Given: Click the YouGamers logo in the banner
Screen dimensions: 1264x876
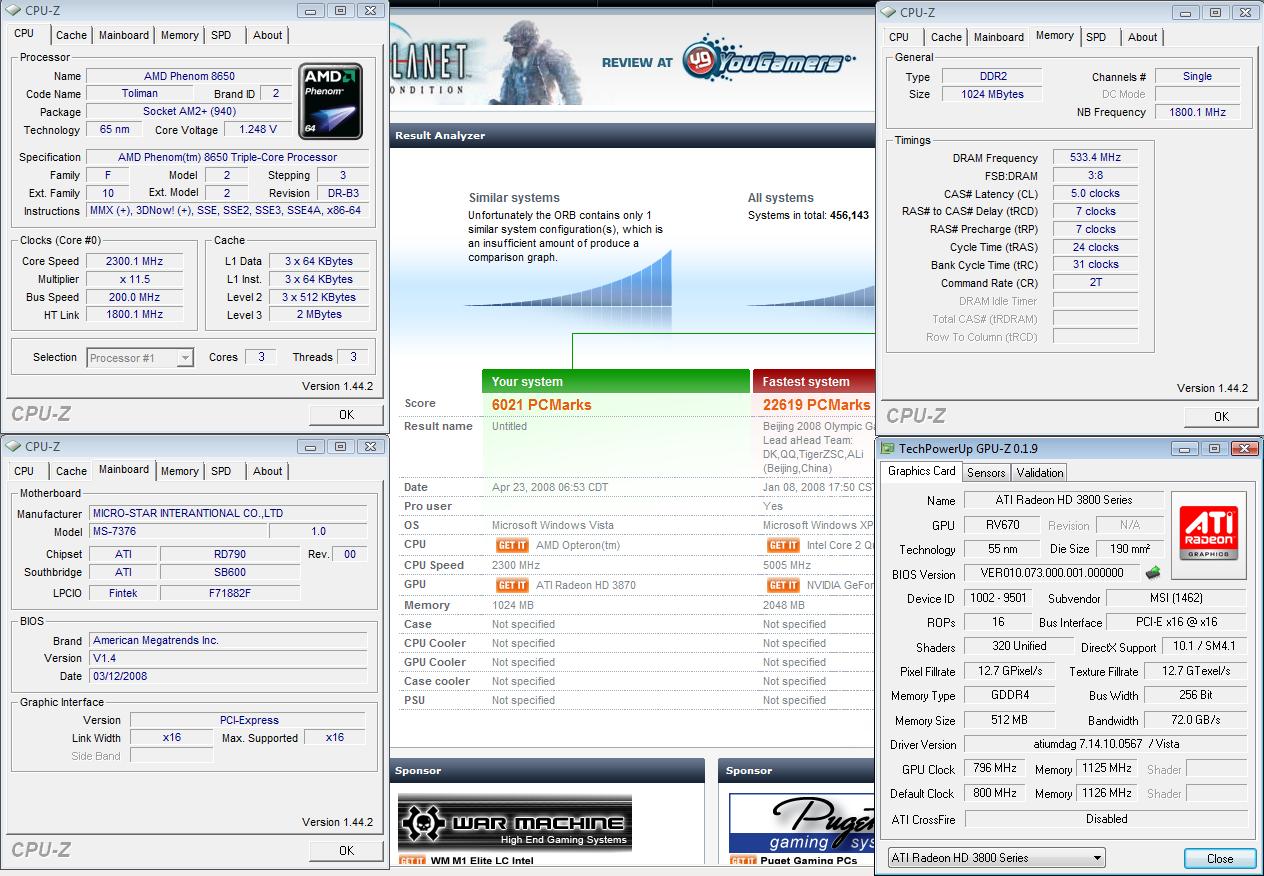Looking at the screenshot, I should click(x=768, y=61).
